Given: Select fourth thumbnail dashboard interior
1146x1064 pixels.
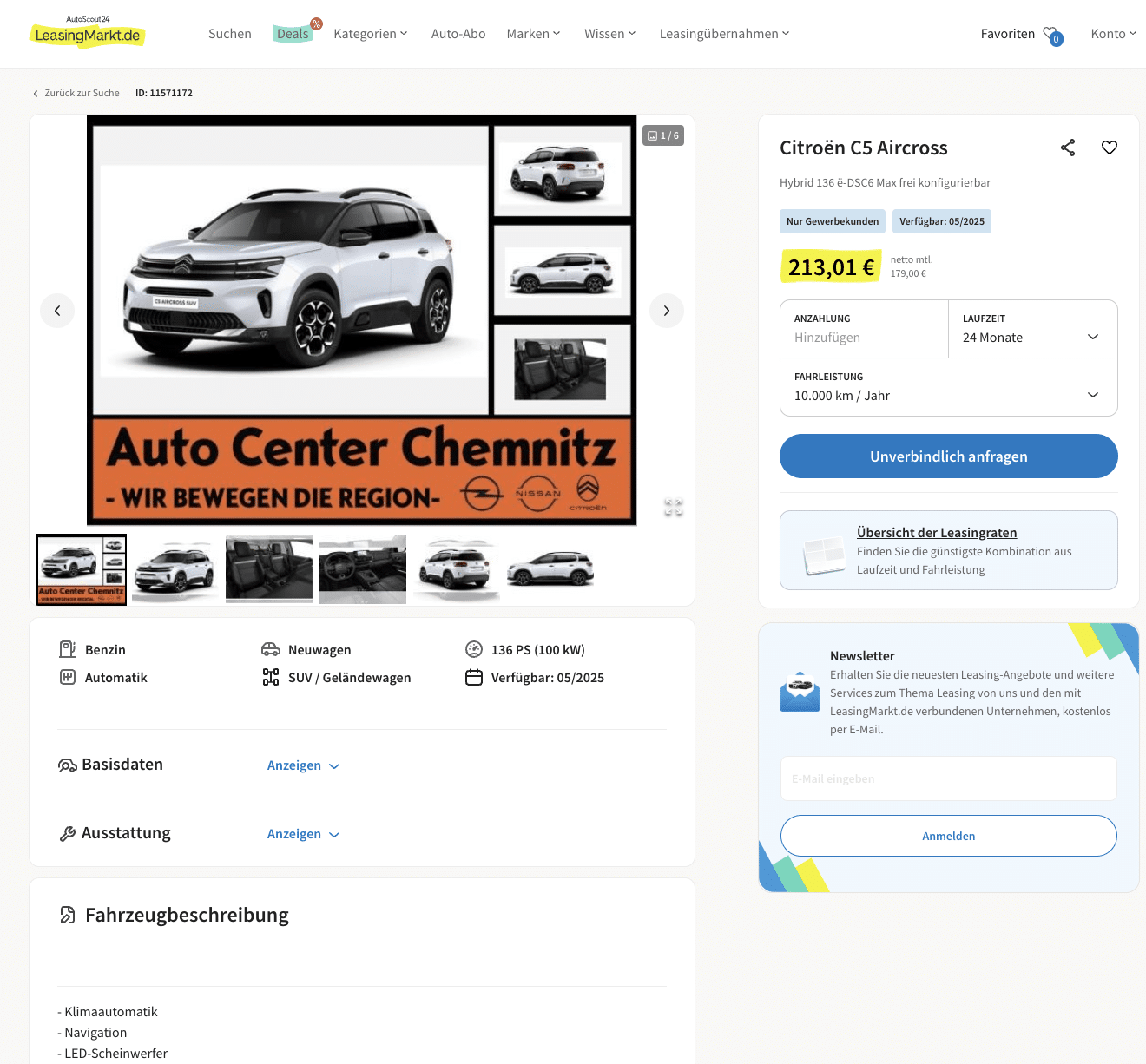Looking at the screenshot, I should pos(363,569).
